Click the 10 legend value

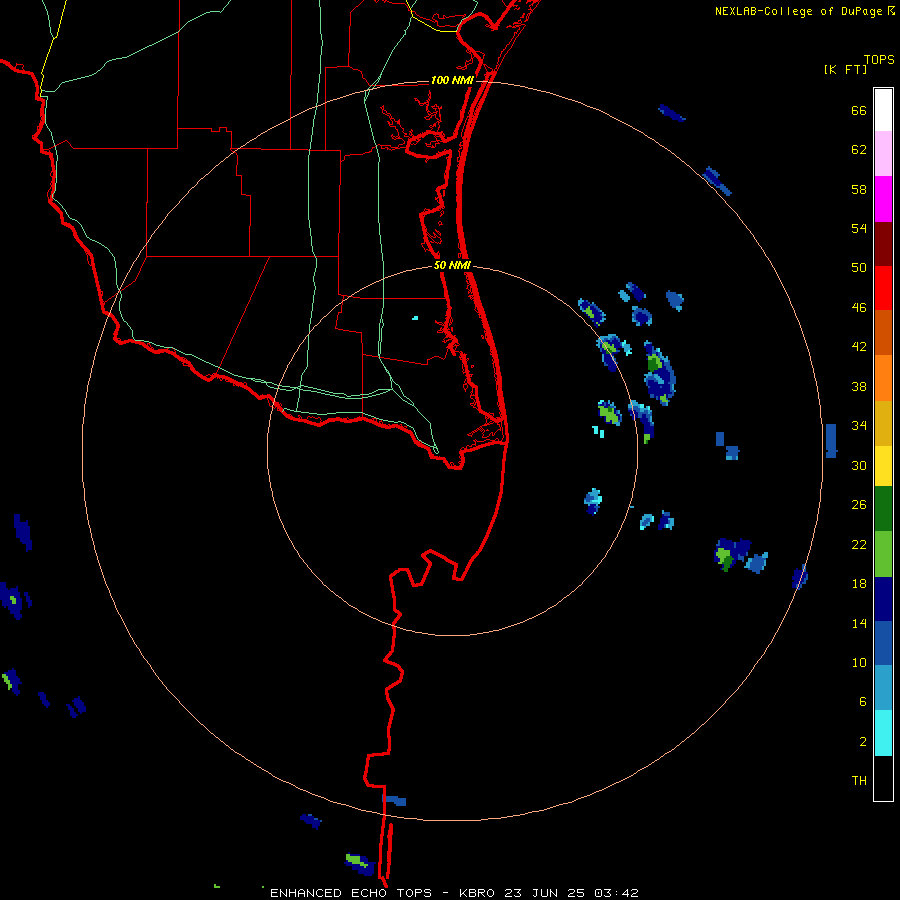[859, 663]
